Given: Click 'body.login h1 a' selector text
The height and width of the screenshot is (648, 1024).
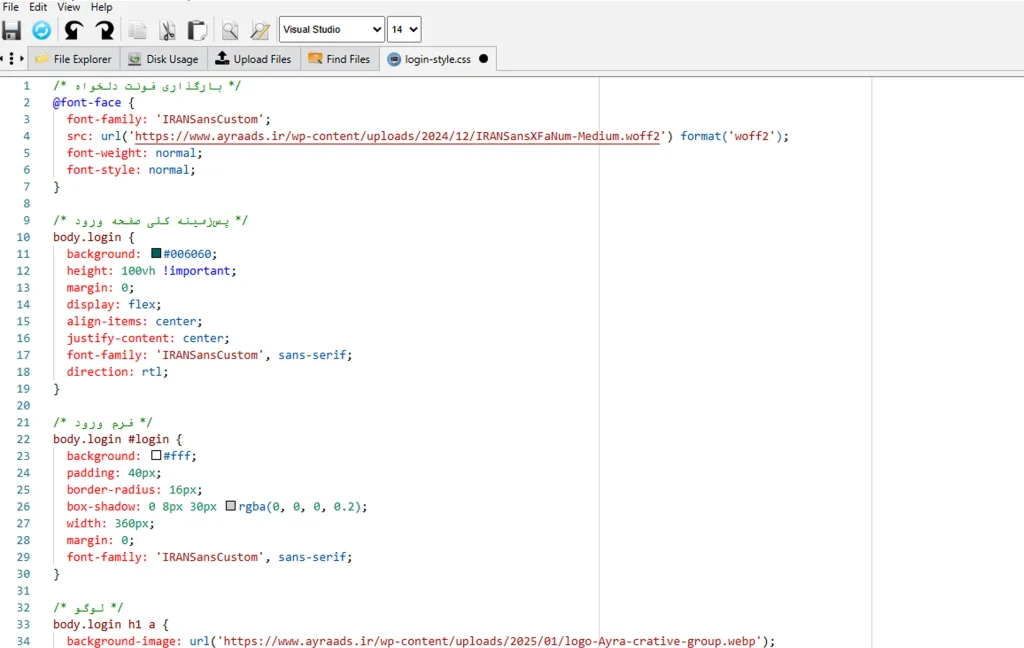Looking at the screenshot, I should (104, 624).
